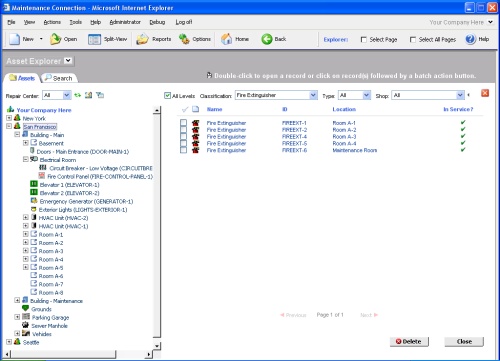The width and height of the screenshot is (500, 361).
Task: Open the Type filter dropdown
Action: [366, 95]
